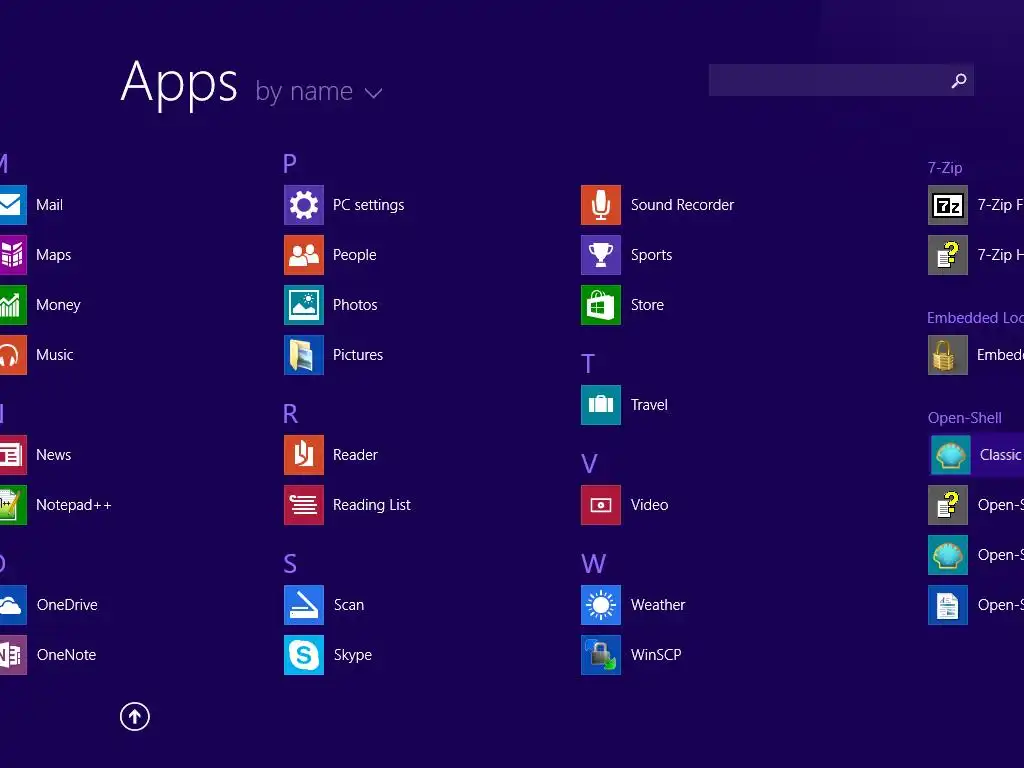
Task: Open the Mail app tile icon
Action: [13, 205]
